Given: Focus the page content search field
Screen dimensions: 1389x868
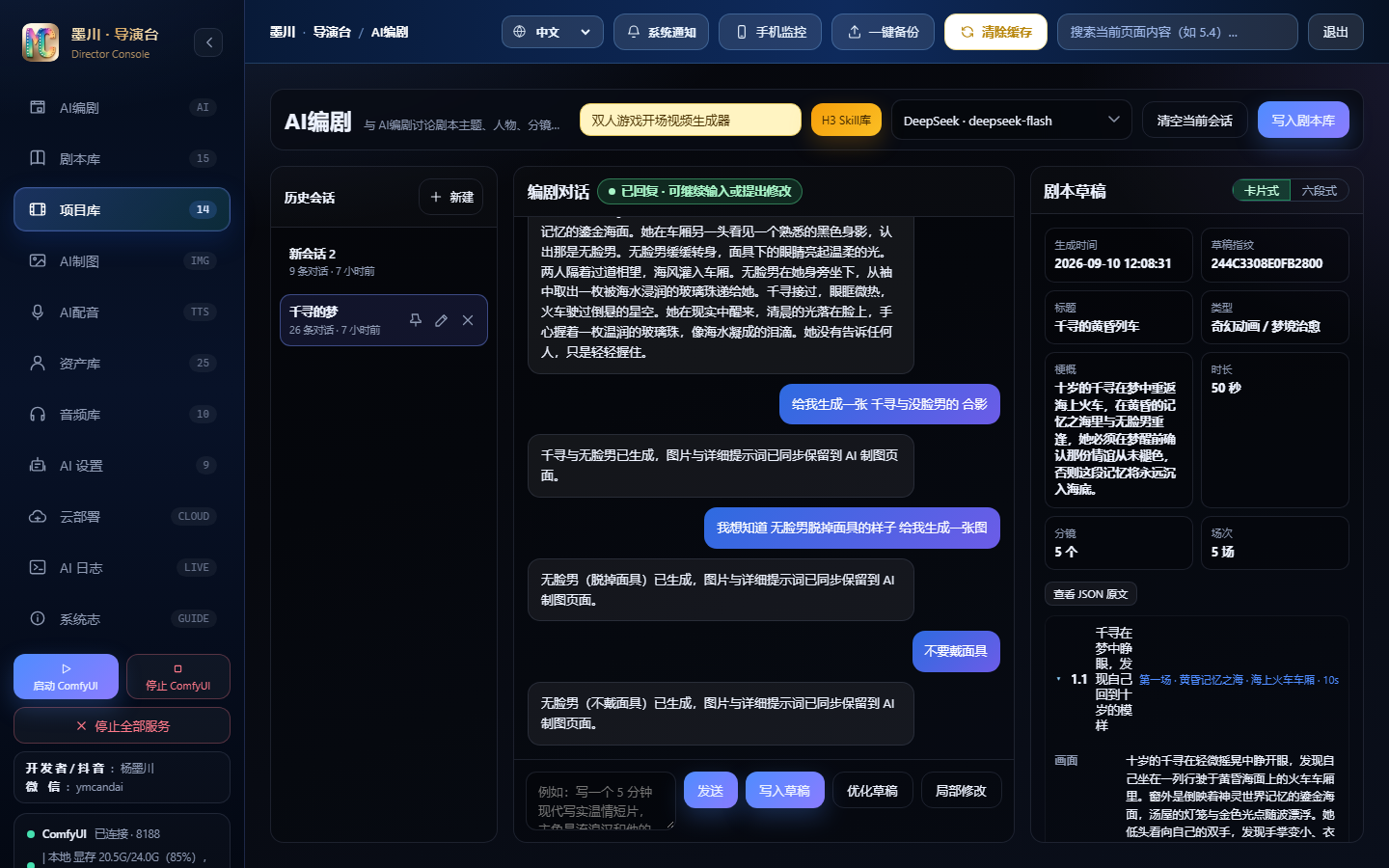Looking at the screenshot, I should 1177,32.
